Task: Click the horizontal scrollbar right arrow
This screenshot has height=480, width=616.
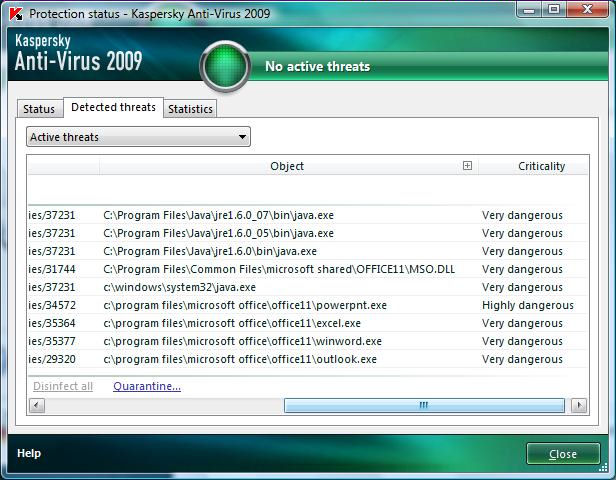Action: click(x=579, y=405)
